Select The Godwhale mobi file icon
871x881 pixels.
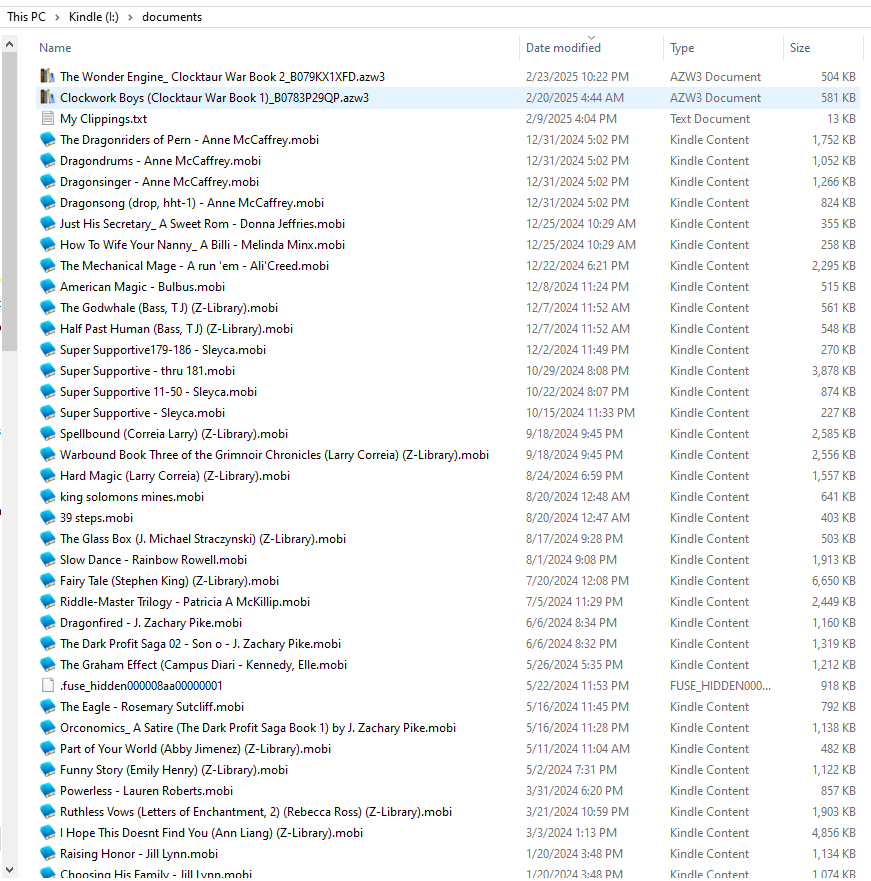click(x=48, y=308)
